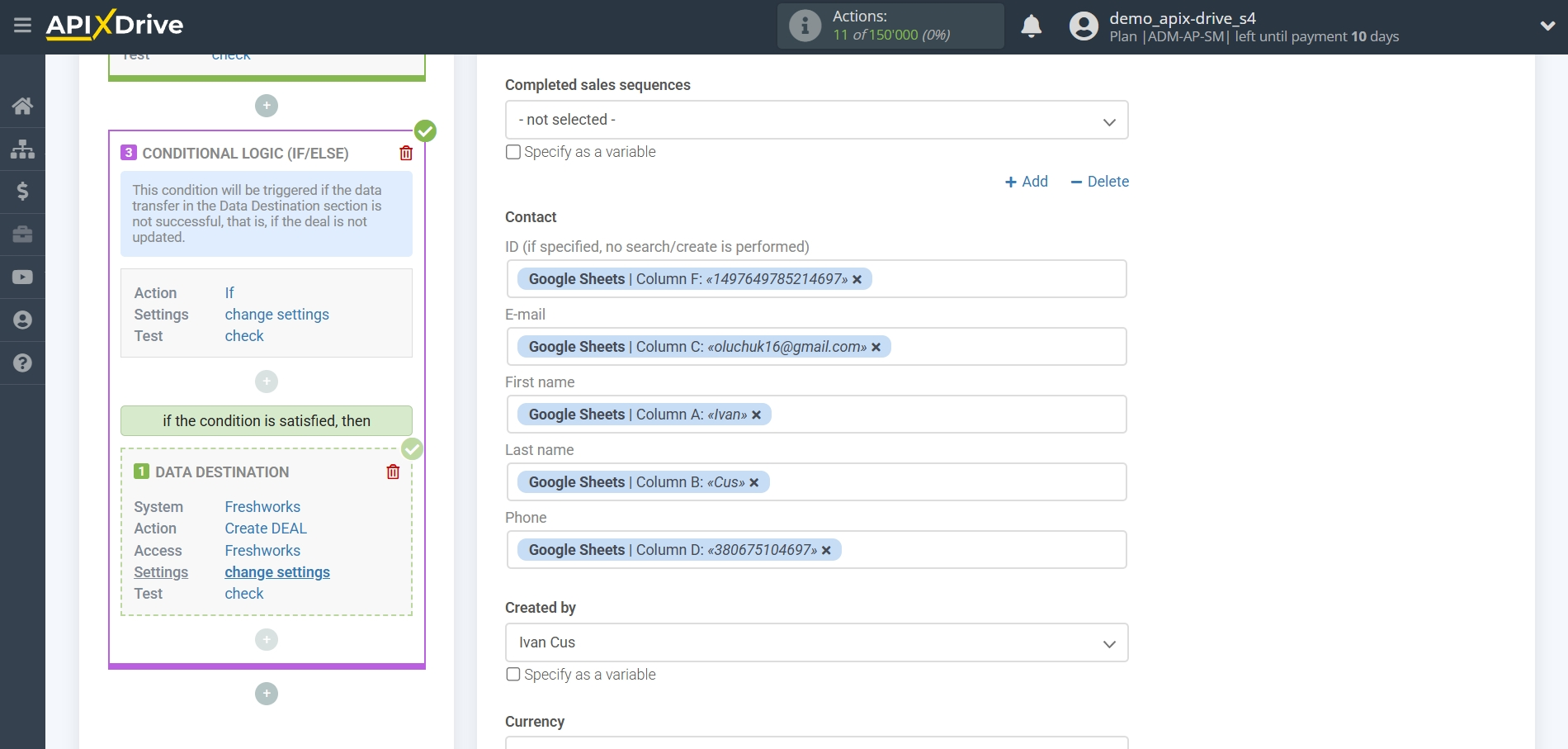
Task: Expand the account menu chevron
Action: (1547, 26)
